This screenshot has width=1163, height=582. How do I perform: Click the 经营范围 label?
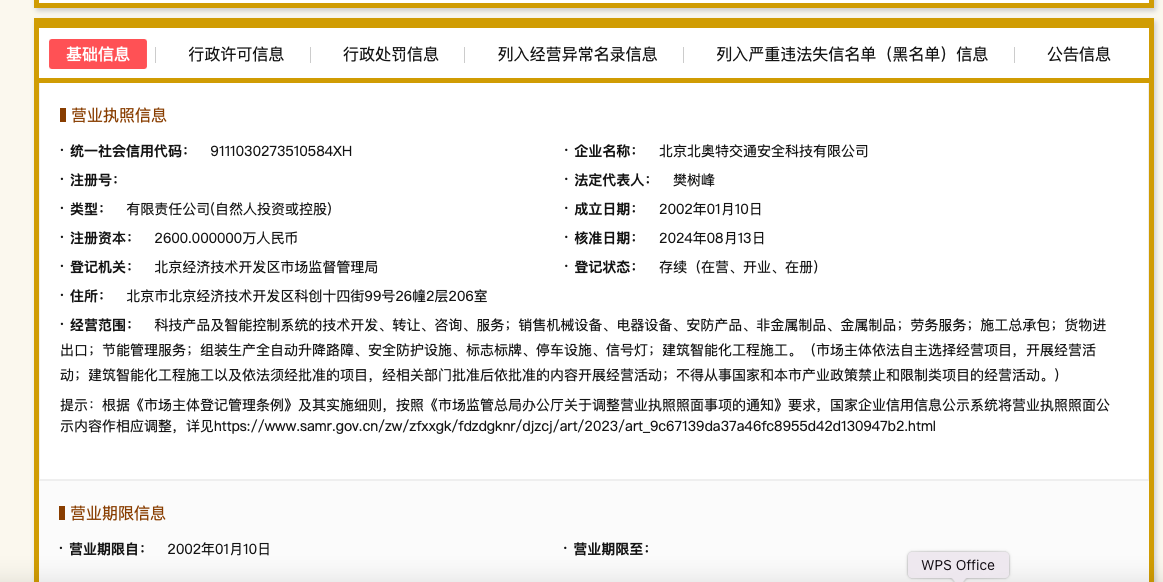pos(101,325)
